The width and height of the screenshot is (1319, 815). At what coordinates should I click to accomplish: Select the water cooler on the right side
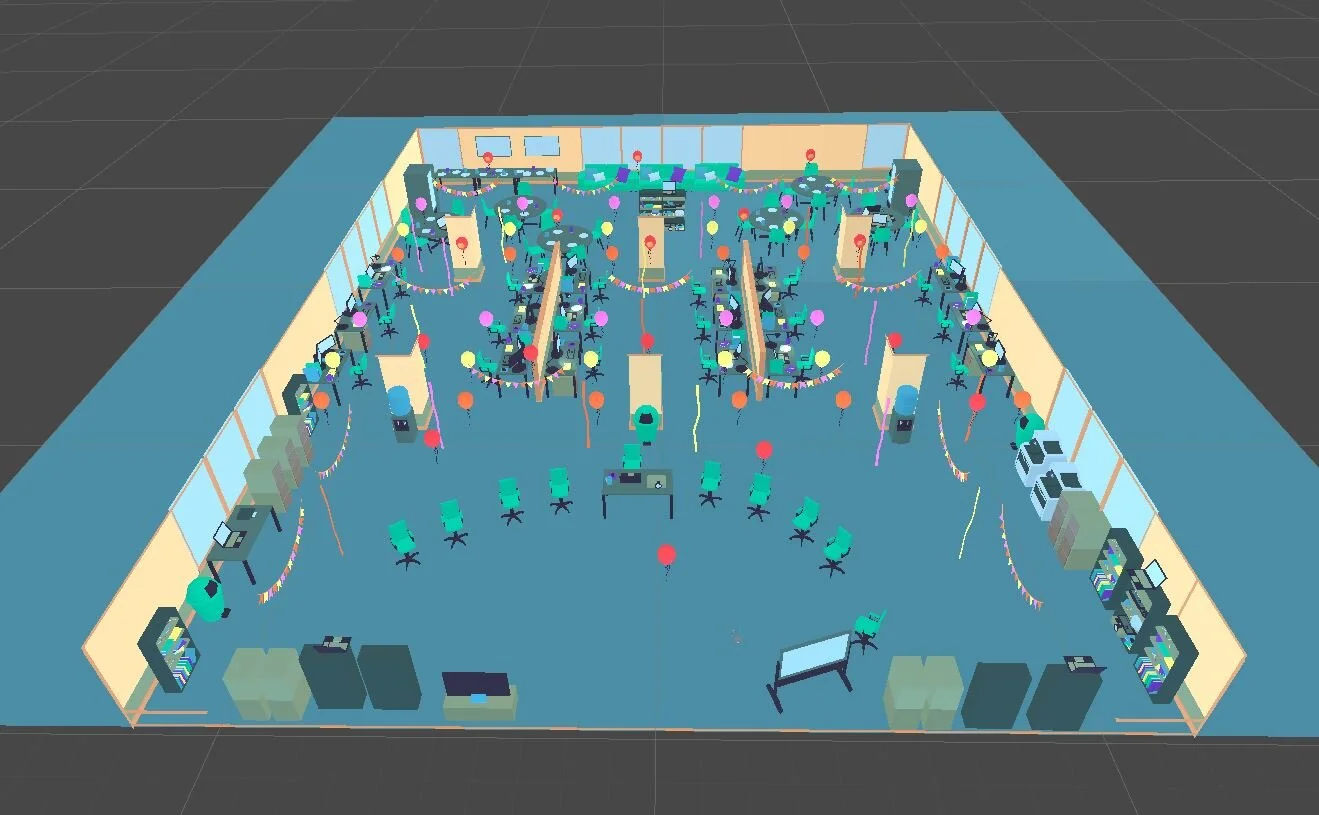pos(904,412)
